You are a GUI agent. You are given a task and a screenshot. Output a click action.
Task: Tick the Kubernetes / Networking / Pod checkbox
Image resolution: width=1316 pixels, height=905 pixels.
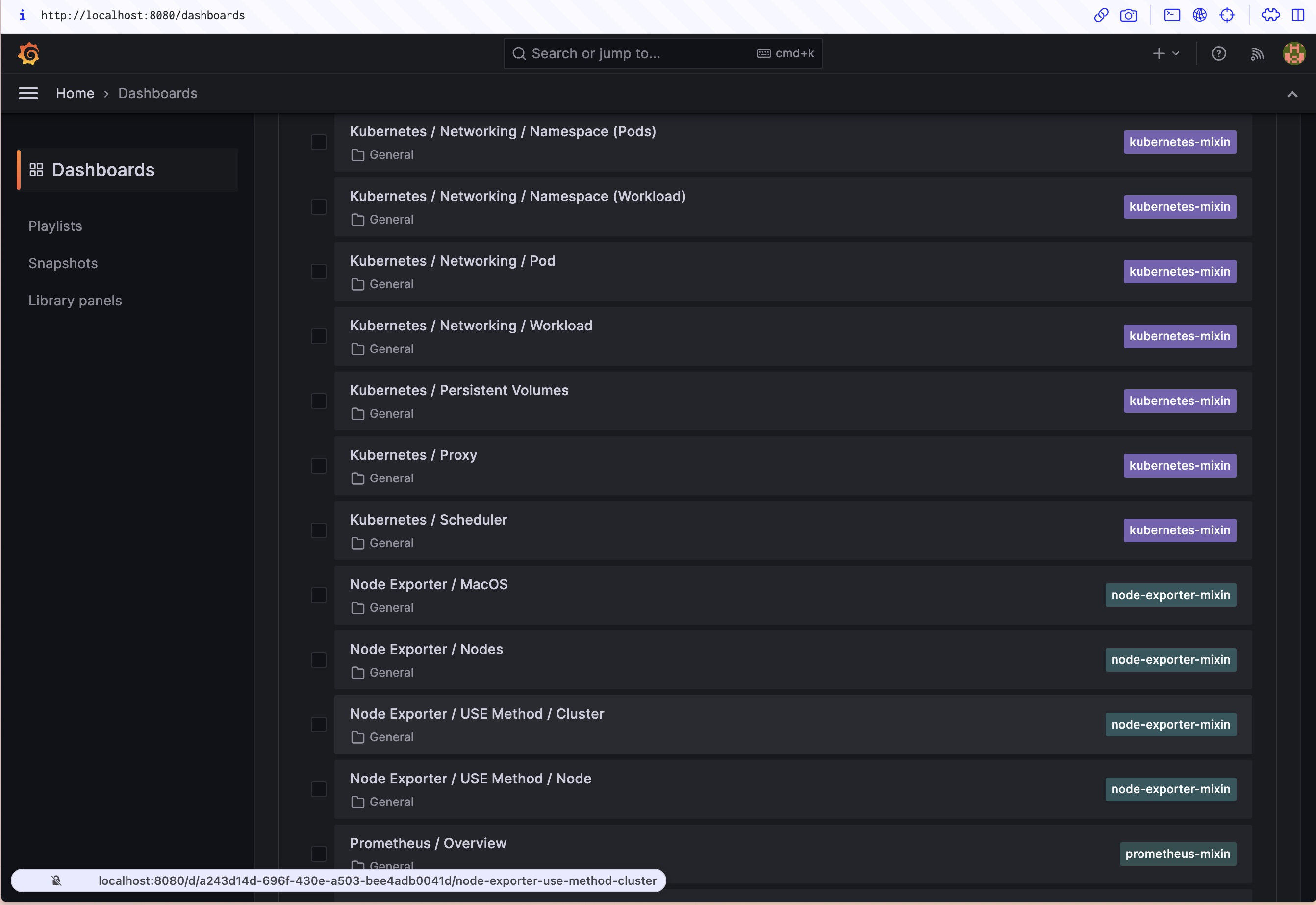(x=319, y=272)
